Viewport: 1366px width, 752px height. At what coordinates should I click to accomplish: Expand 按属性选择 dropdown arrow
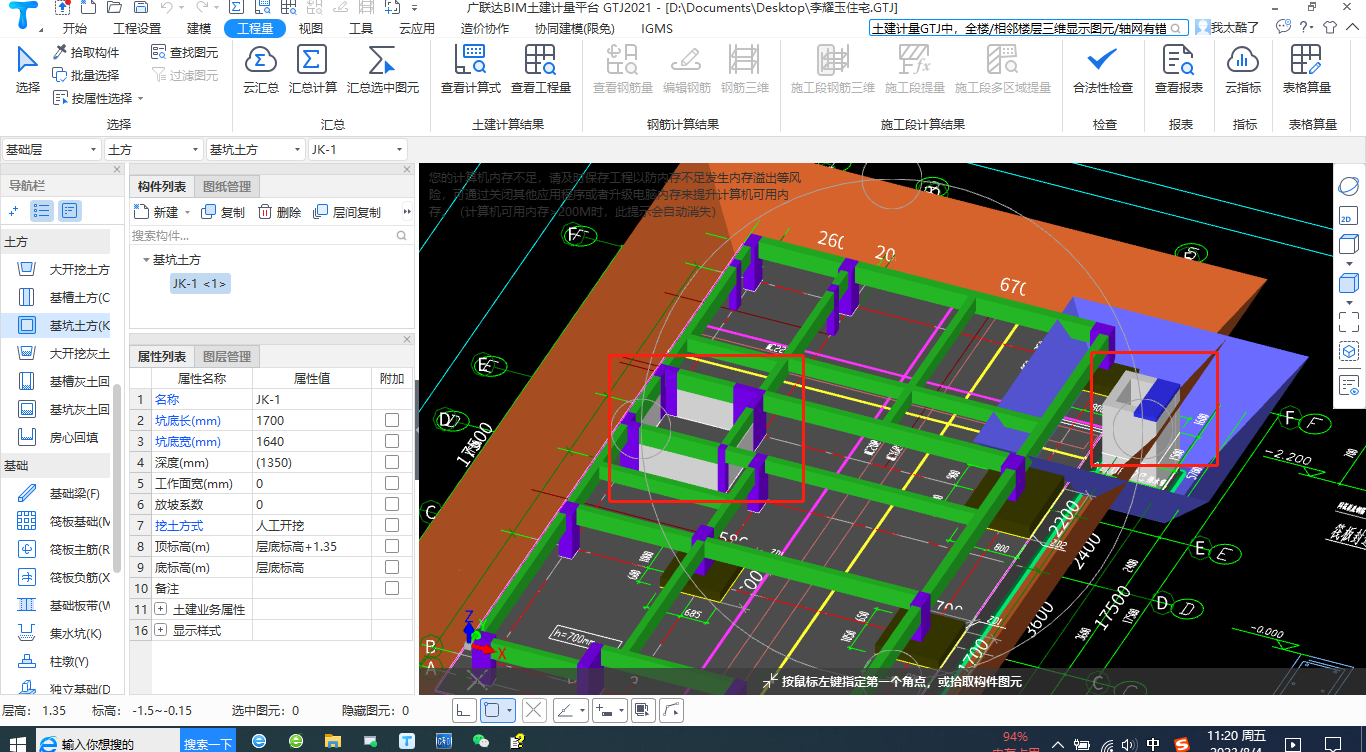[x=141, y=99]
